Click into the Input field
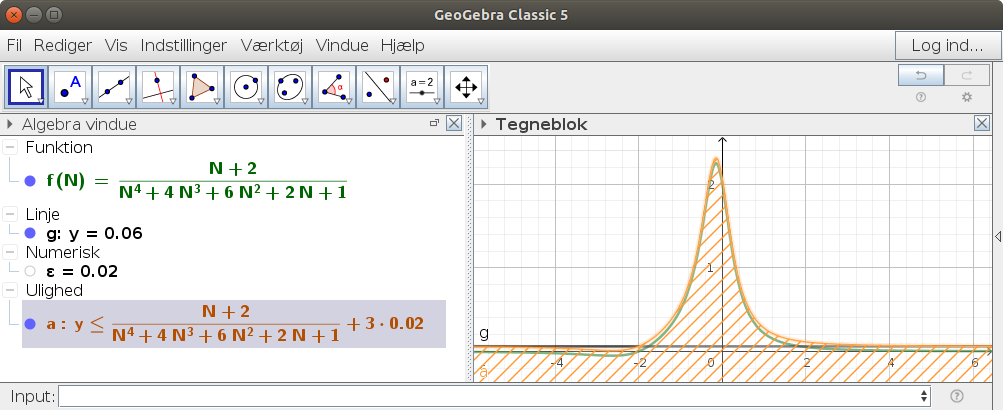The image size is (1003, 410). pos(489,396)
